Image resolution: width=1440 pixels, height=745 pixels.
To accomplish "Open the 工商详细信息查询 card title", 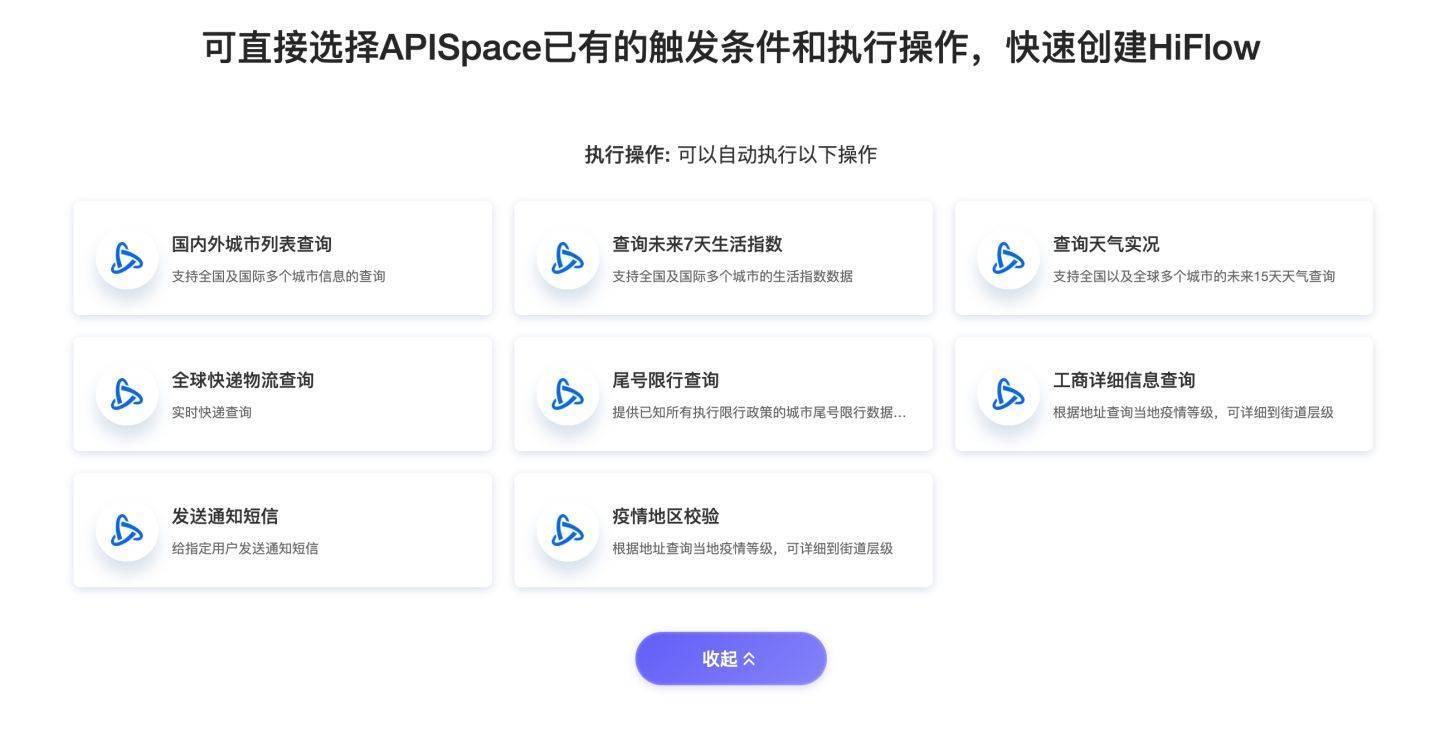I will pyautogui.click(x=1124, y=380).
